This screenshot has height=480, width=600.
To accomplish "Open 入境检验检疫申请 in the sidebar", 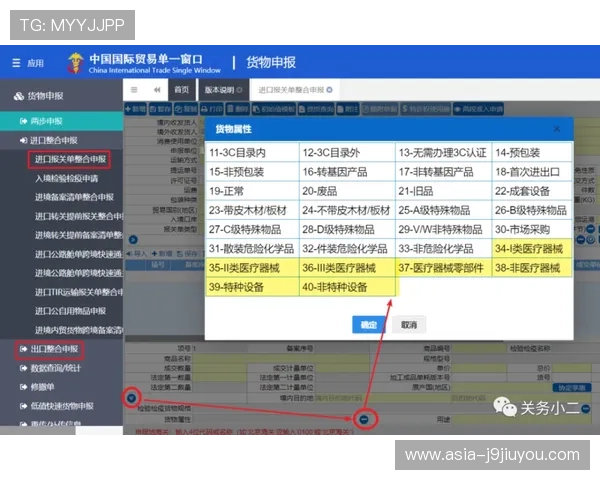I will [x=67, y=178].
